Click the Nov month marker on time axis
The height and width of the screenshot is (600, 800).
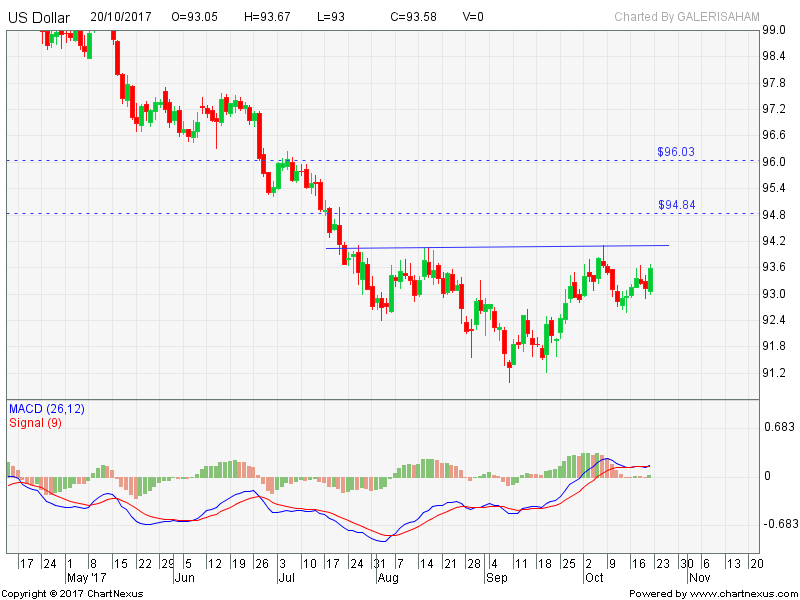pos(698,578)
